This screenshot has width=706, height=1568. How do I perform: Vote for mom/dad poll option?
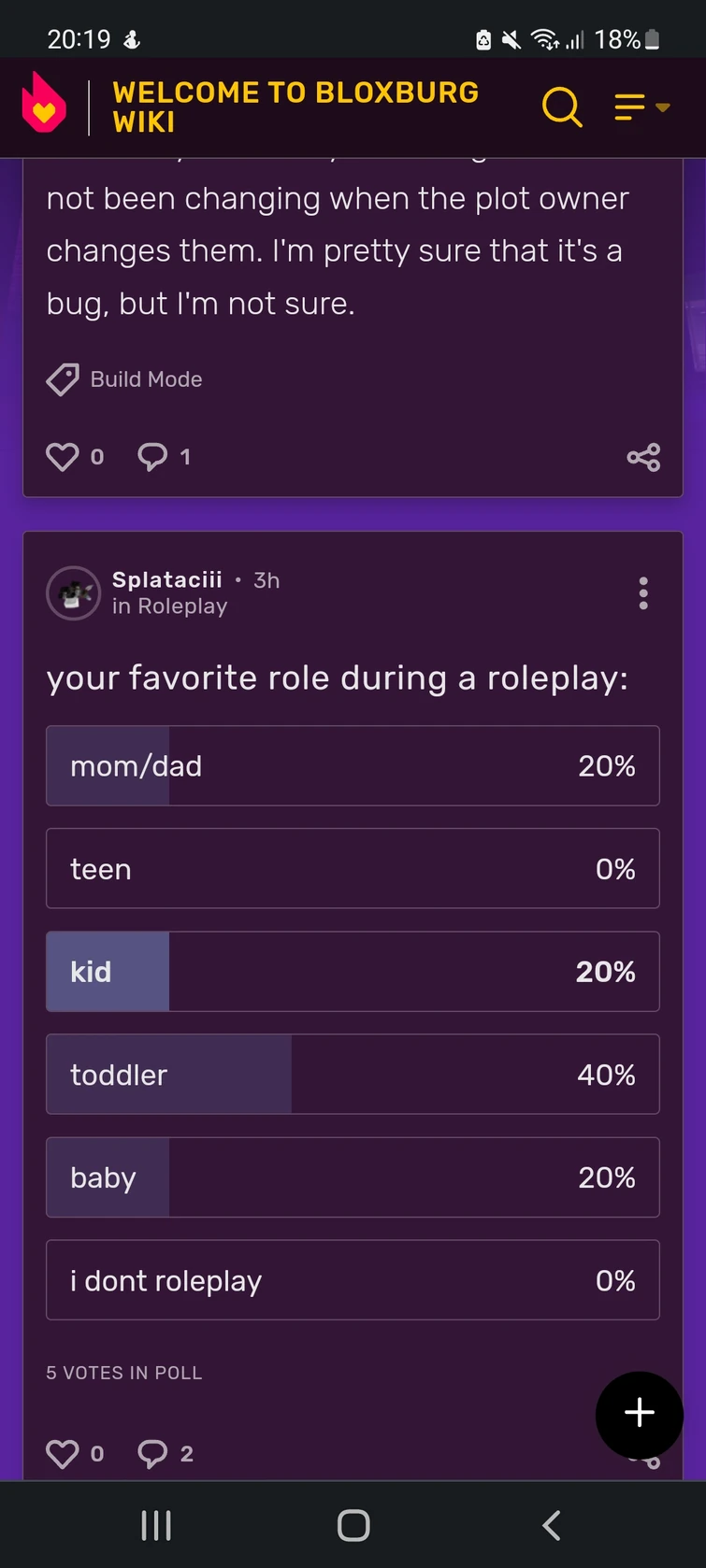353,766
